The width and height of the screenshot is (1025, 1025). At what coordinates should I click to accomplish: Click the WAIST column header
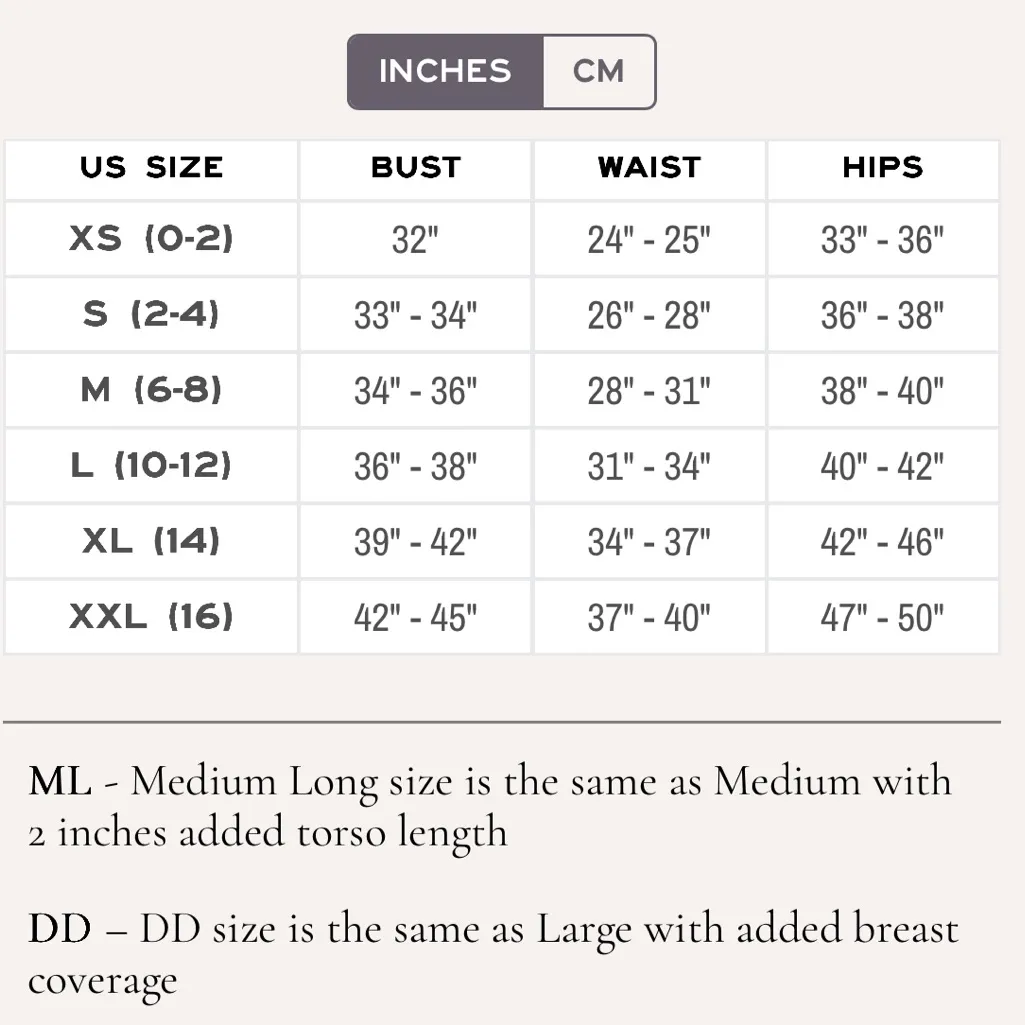tap(650, 168)
